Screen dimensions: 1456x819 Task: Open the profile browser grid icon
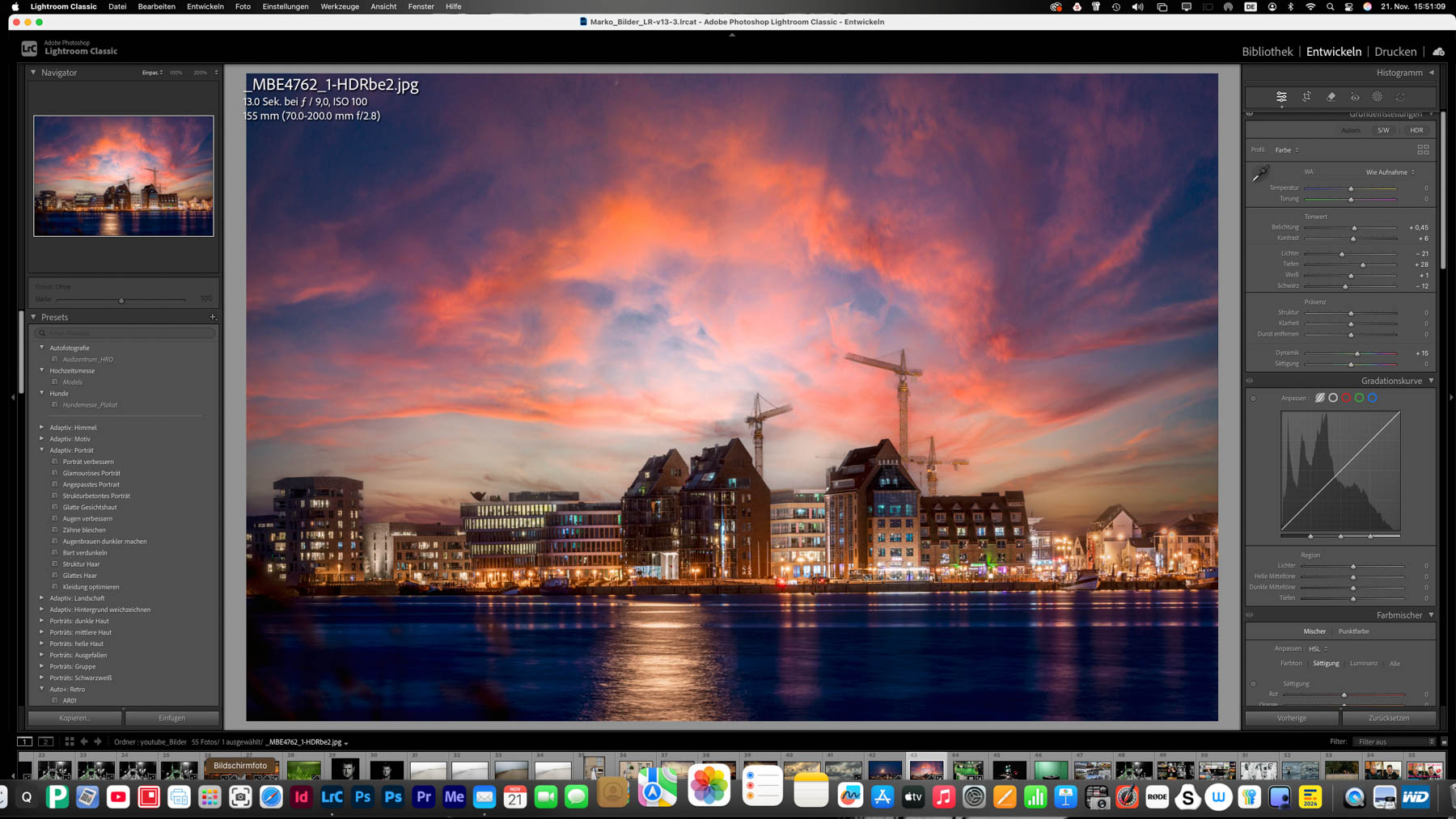(x=1423, y=150)
